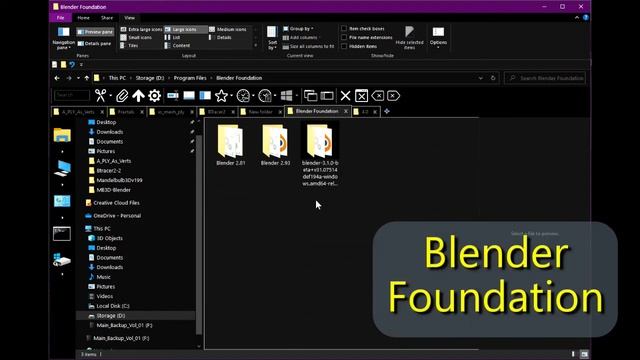Select Extra large icons layout
640x360 pixels.
click(x=141, y=29)
